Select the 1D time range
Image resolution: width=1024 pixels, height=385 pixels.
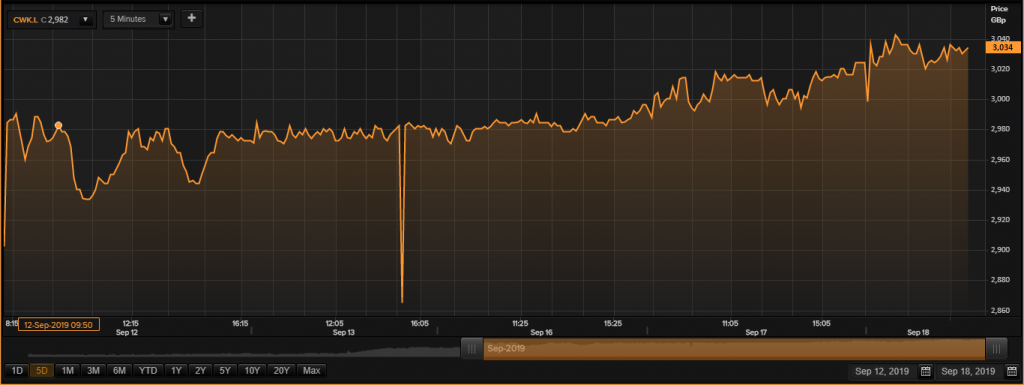click(17, 371)
